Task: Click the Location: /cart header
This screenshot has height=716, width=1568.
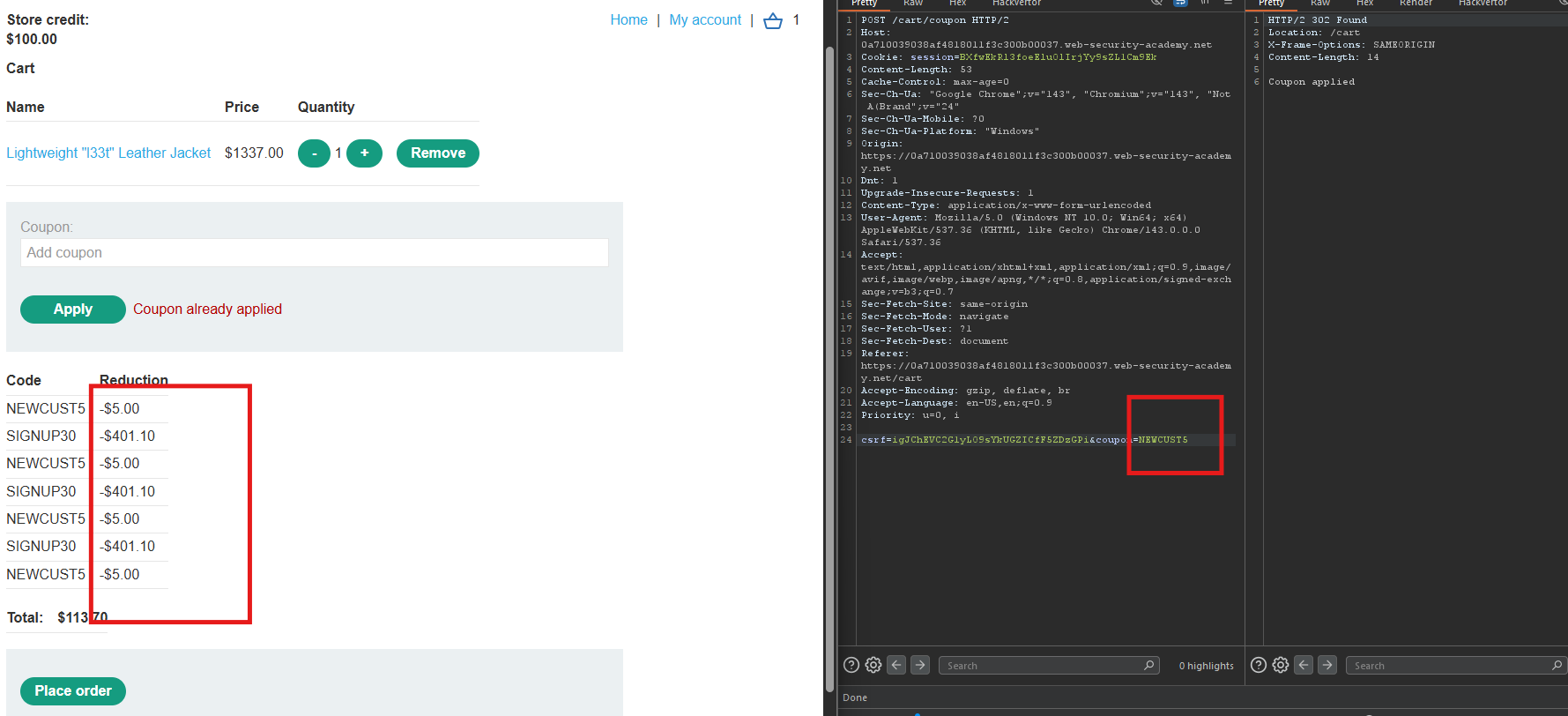Action: [1314, 33]
